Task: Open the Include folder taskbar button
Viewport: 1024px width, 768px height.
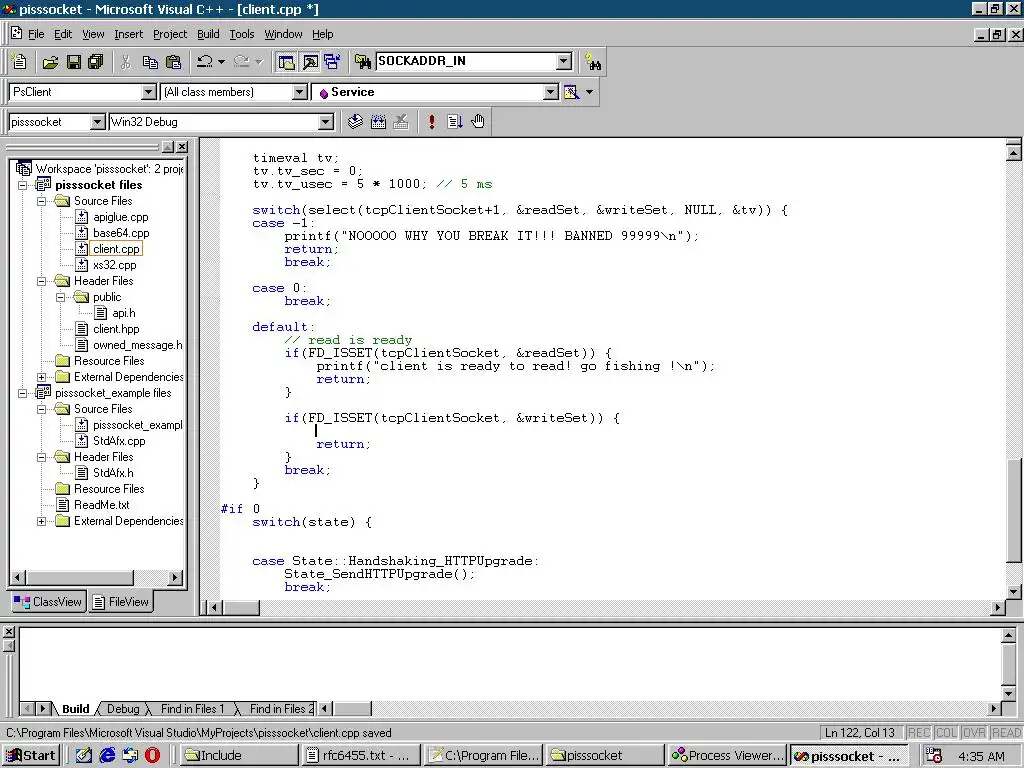Action: pos(238,756)
